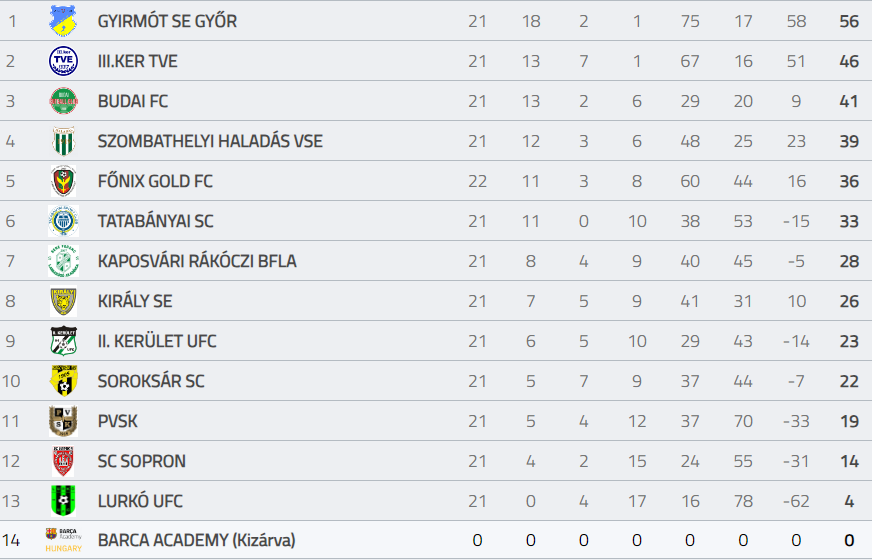
Task: Click the II. Kerület UFC crest
Action: point(63,341)
